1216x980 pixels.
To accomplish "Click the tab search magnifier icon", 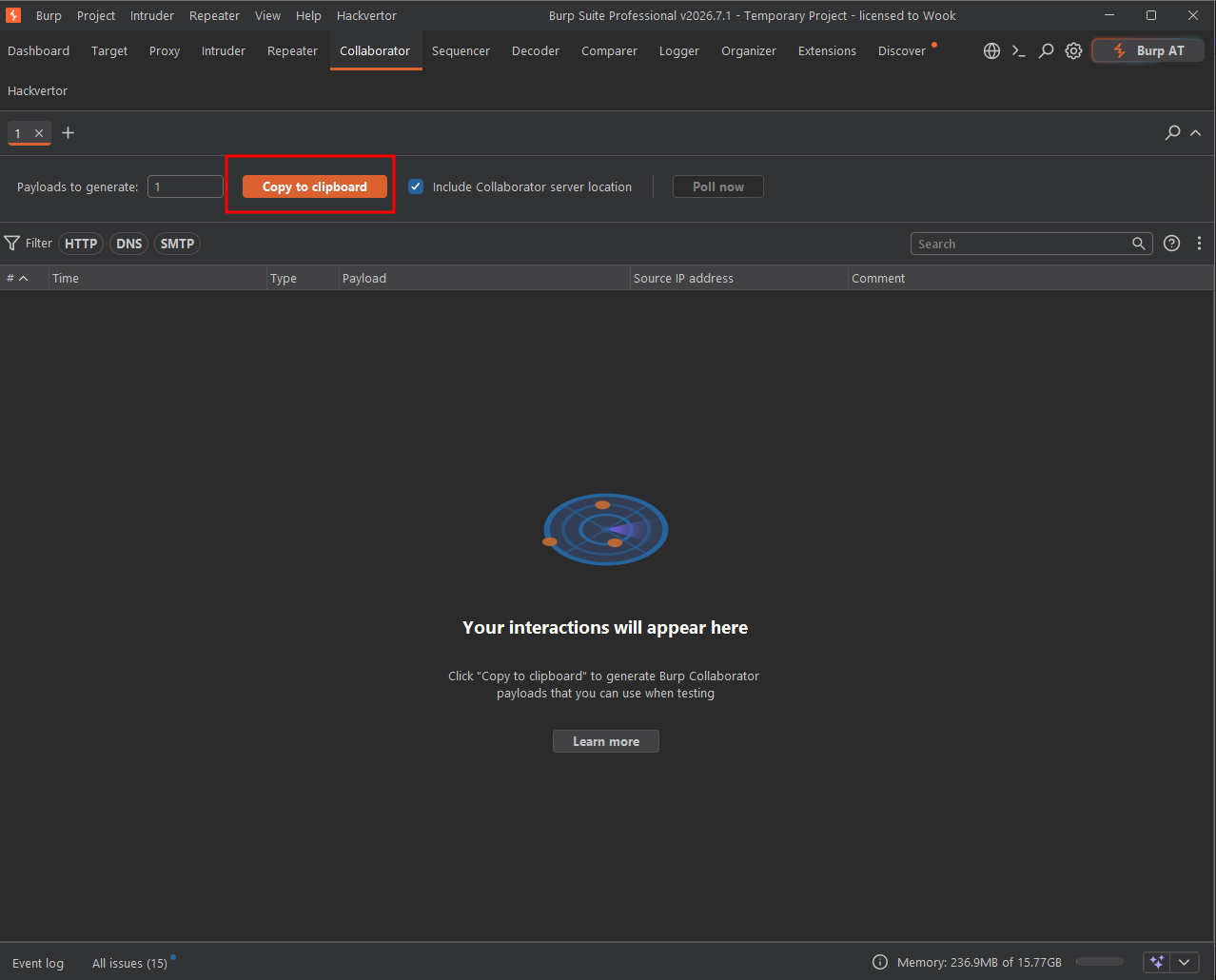I will point(1172,133).
